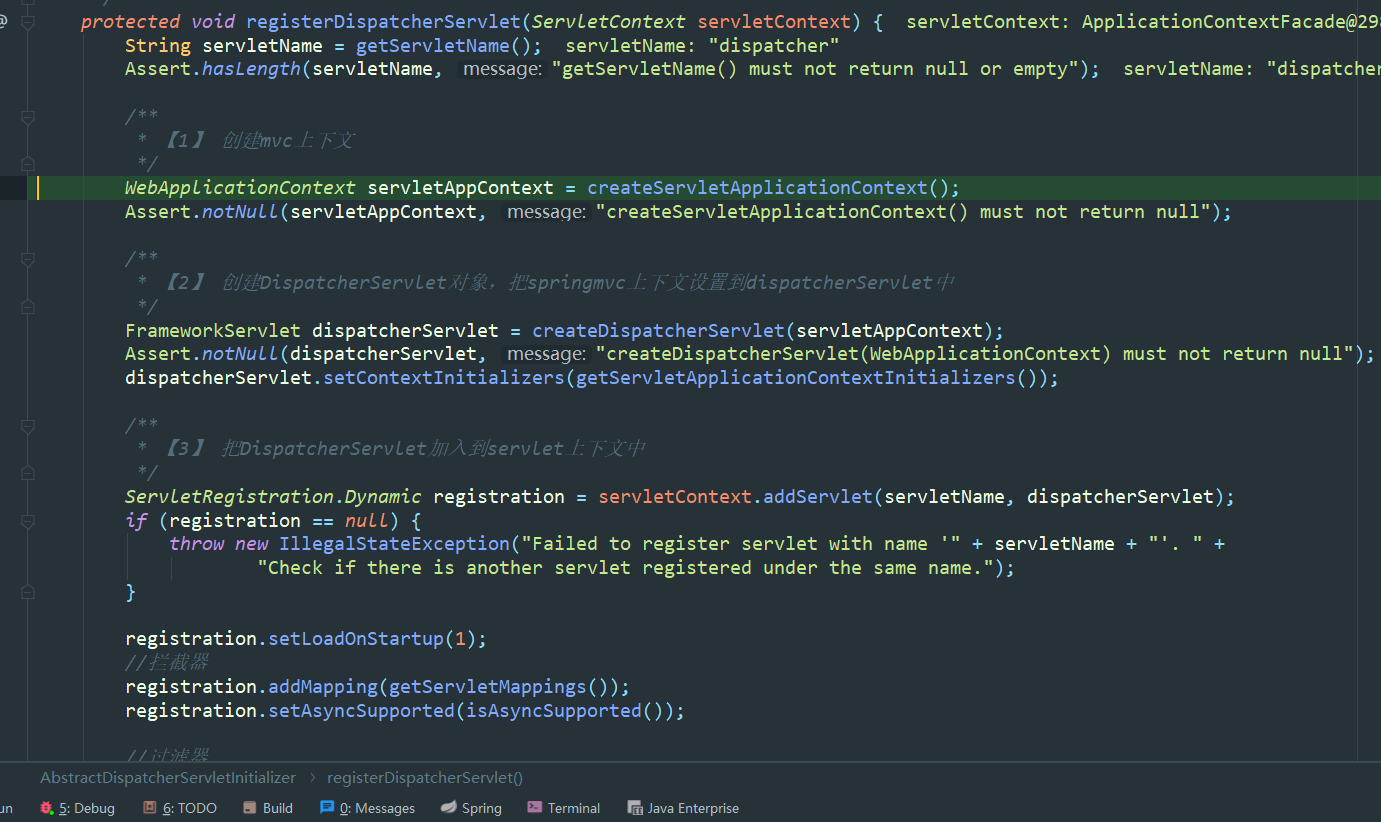Open the Build tool window

(267, 808)
